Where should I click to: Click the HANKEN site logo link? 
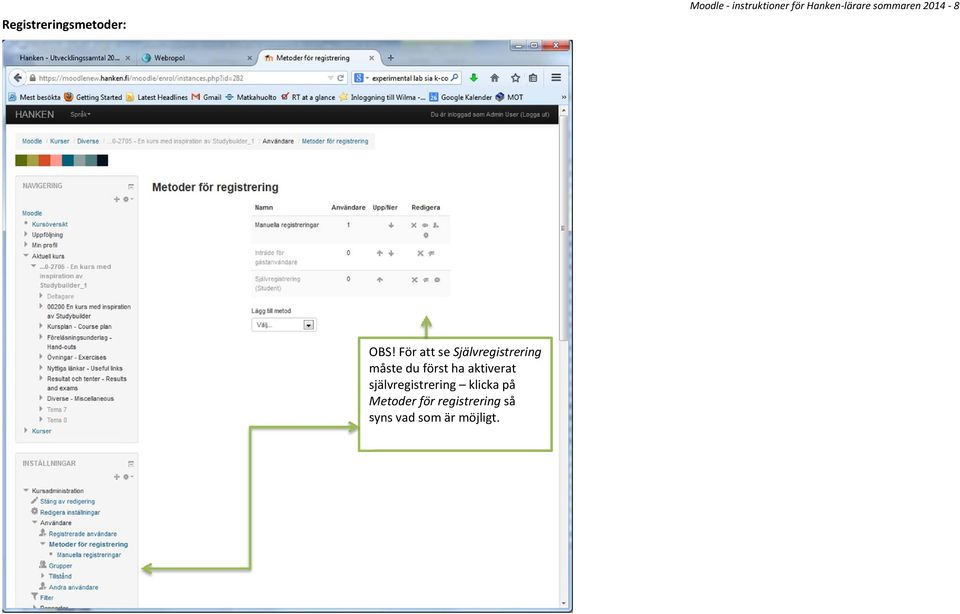click(x=34, y=114)
